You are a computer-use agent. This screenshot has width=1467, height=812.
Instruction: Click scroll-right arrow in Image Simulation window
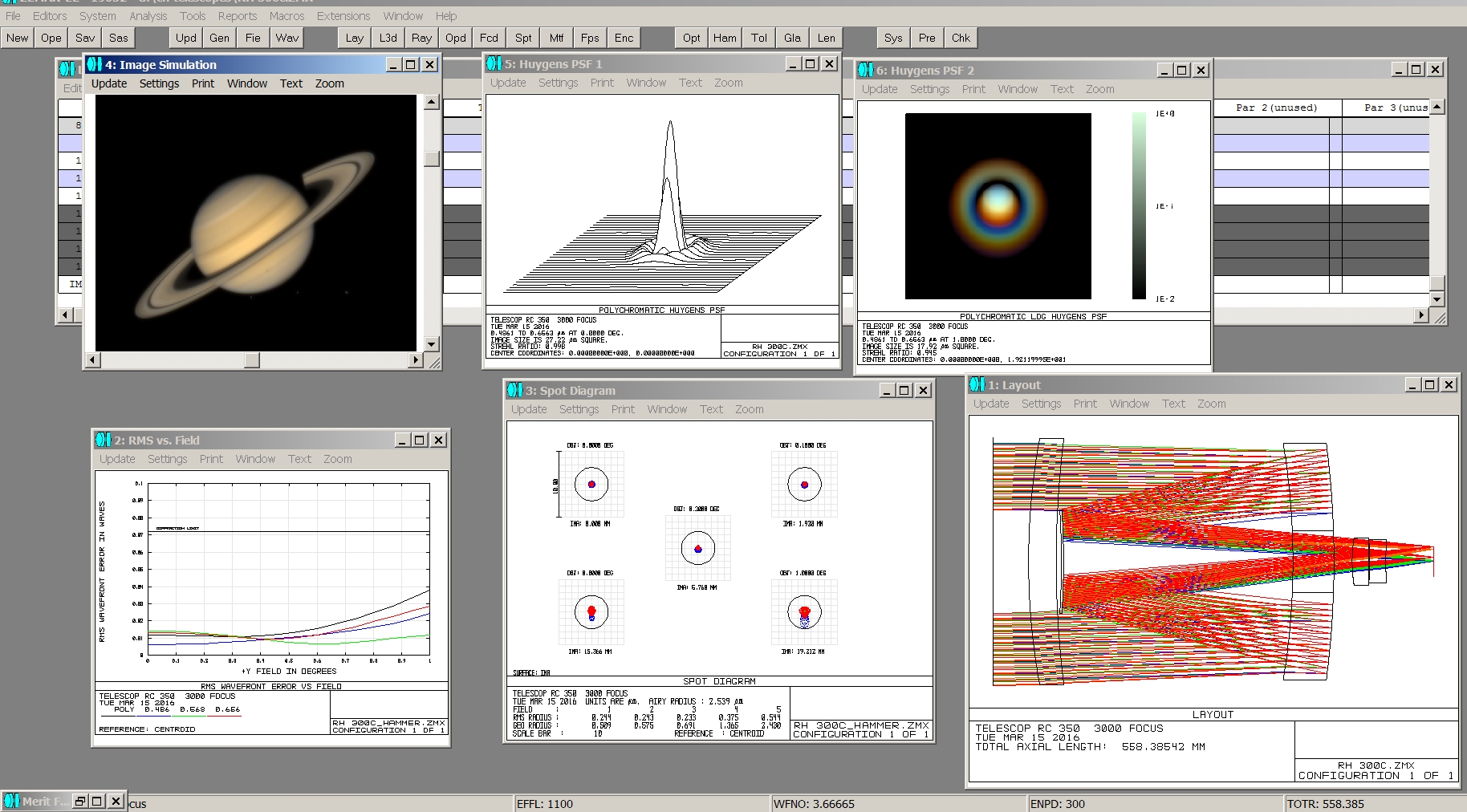tap(416, 360)
